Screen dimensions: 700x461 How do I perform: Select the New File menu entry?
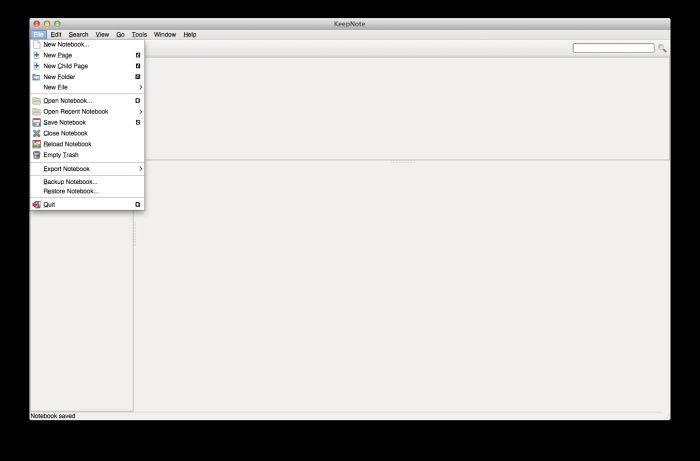pos(87,87)
